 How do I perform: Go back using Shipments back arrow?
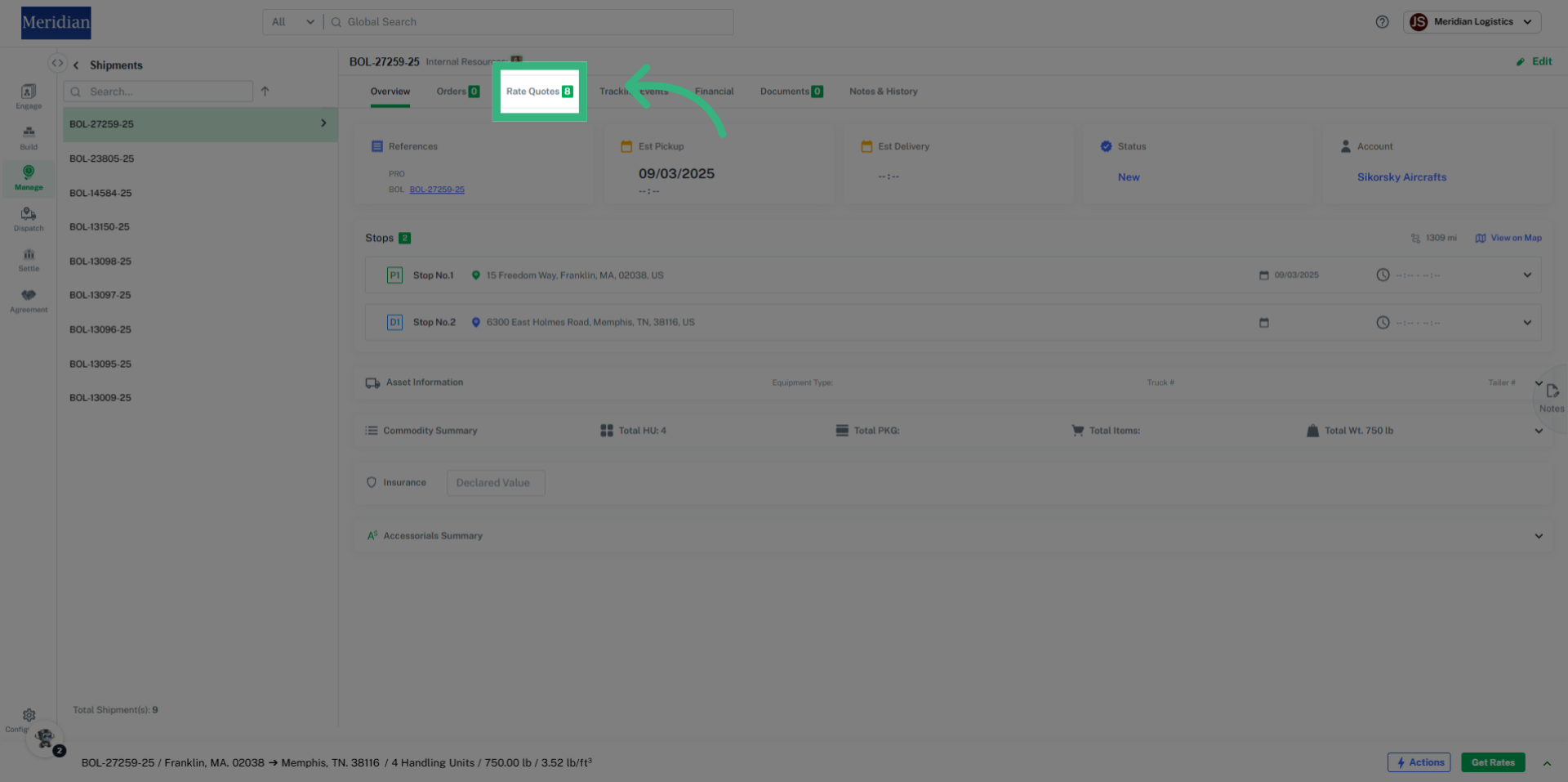pos(76,65)
